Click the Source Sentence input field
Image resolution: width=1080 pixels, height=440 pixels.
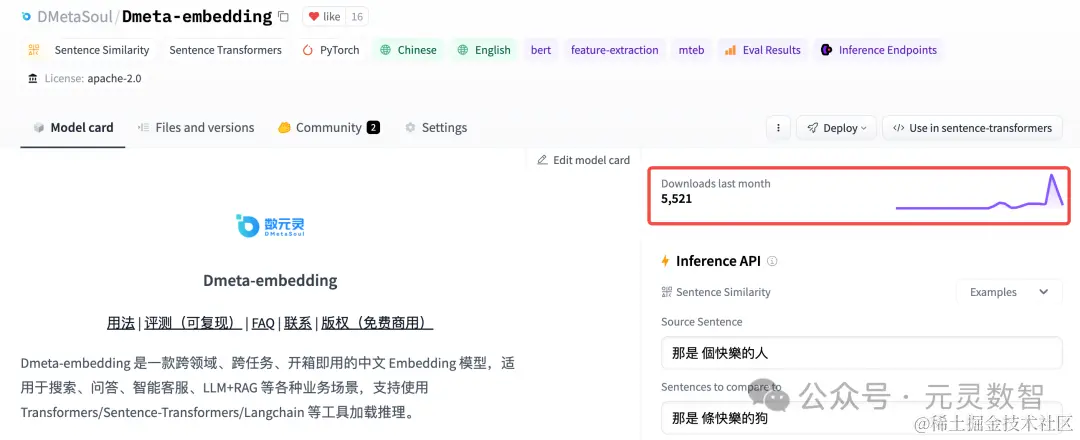tap(862, 353)
